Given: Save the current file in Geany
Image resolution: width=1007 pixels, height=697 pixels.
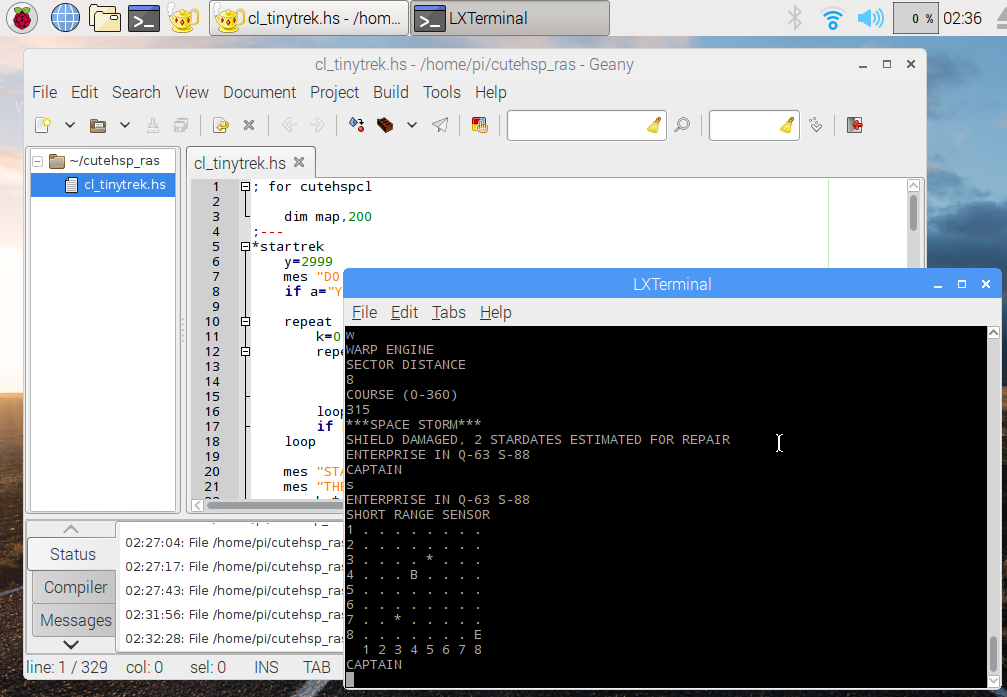Looking at the screenshot, I should click(153, 125).
